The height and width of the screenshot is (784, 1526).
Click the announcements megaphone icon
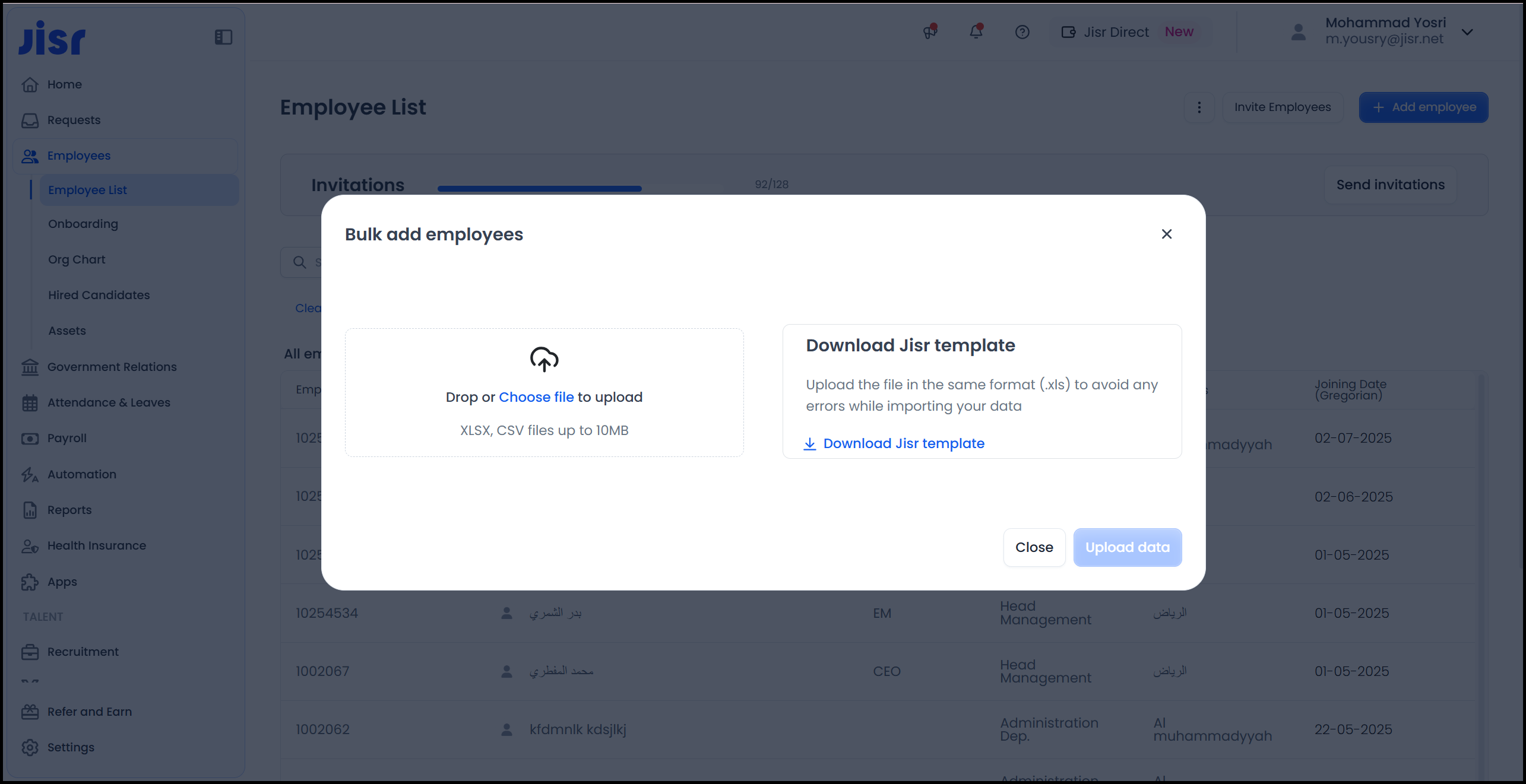coord(930,31)
